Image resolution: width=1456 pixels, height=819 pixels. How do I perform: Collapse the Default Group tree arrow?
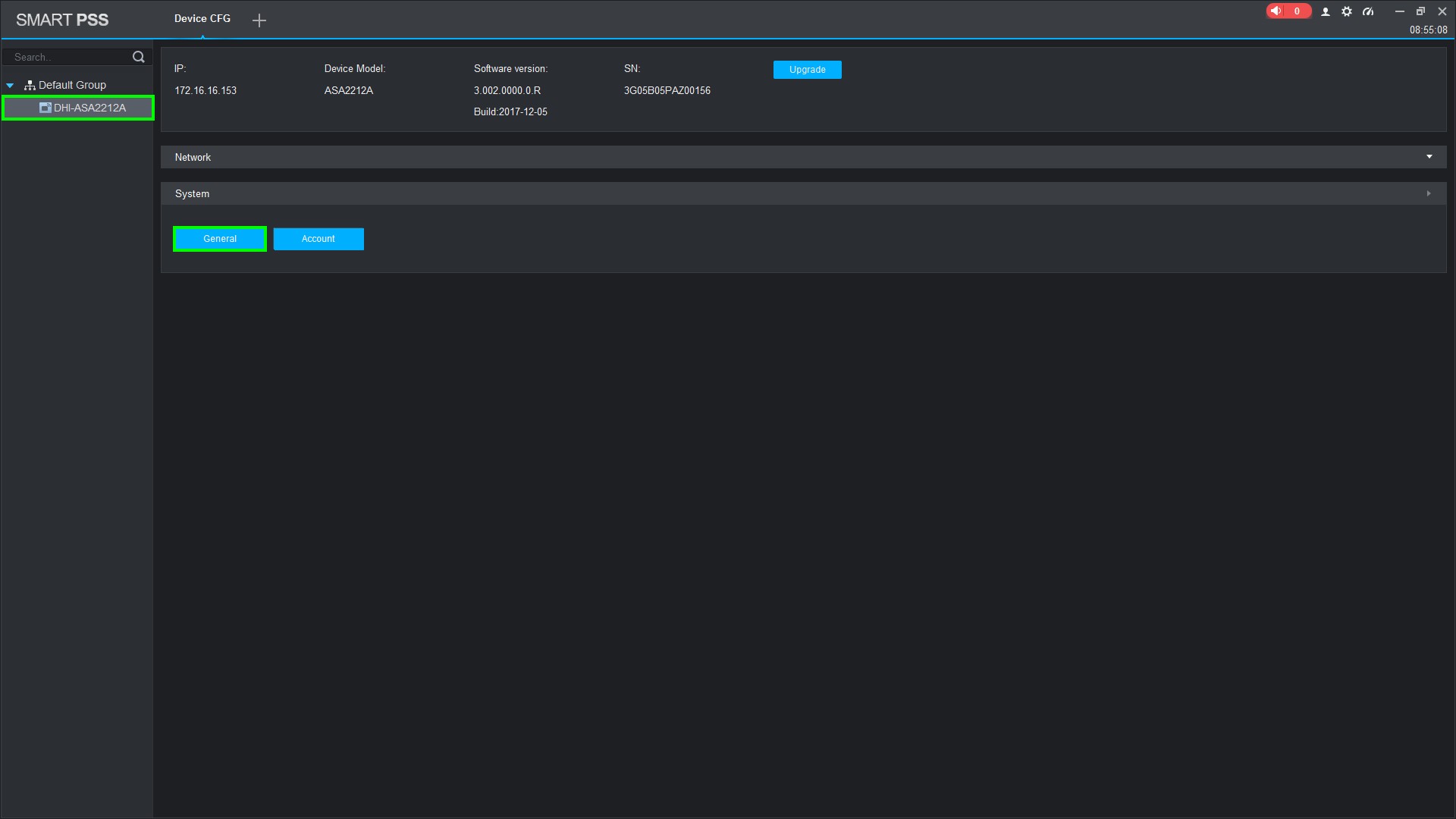tap(11, 86)
